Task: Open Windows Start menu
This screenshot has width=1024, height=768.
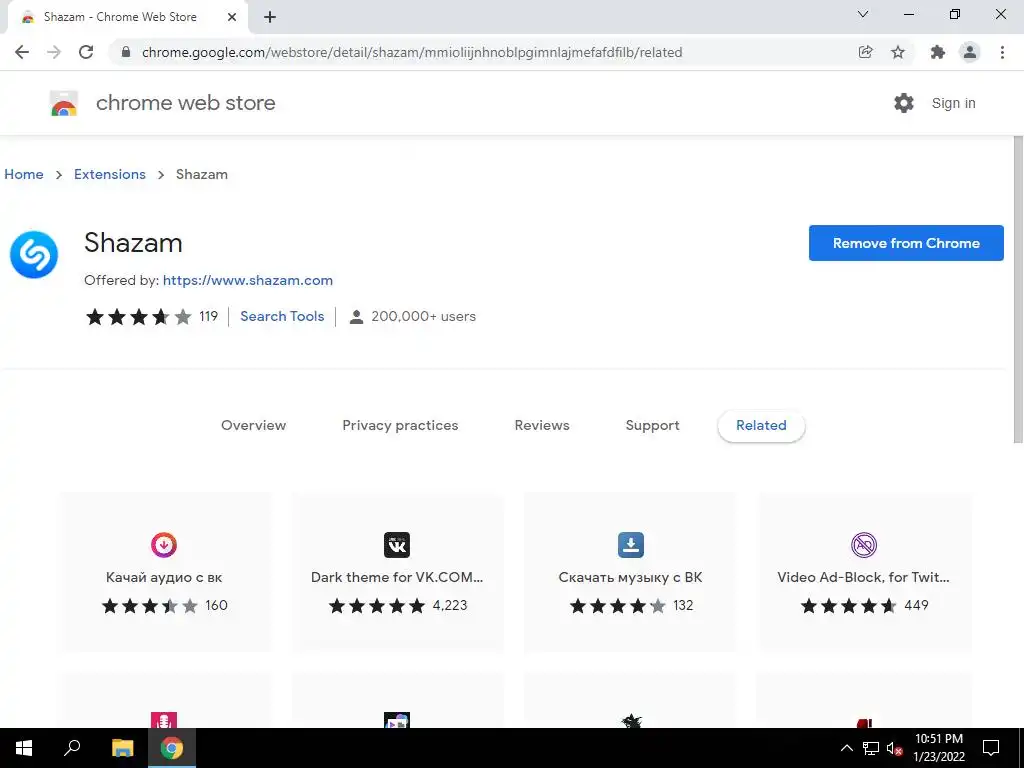Action: [x=24, y=748]
